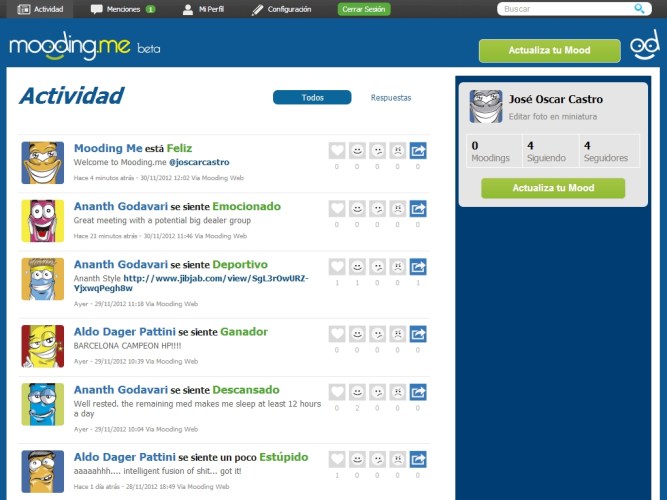Viewport: 667px width, 500px height.
Task: Share the Emocionado post
Action: (418, 209)
